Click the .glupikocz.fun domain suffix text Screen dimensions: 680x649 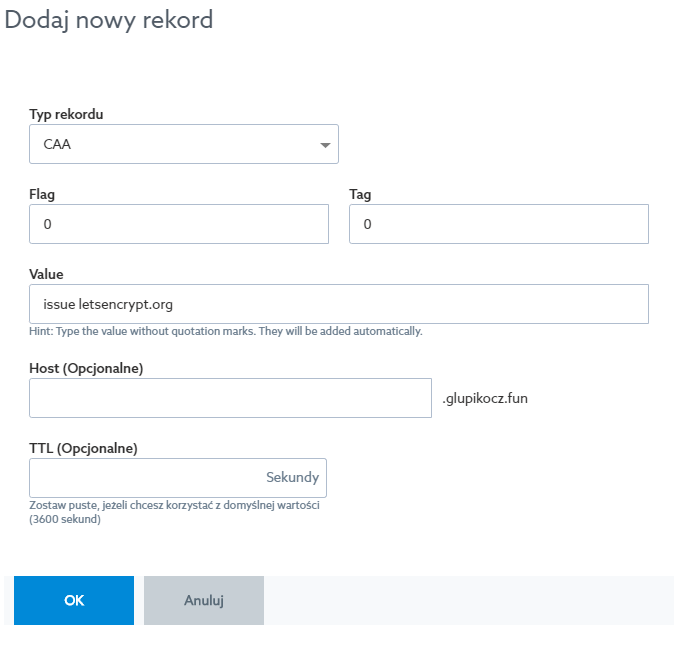tap(485, 398)
